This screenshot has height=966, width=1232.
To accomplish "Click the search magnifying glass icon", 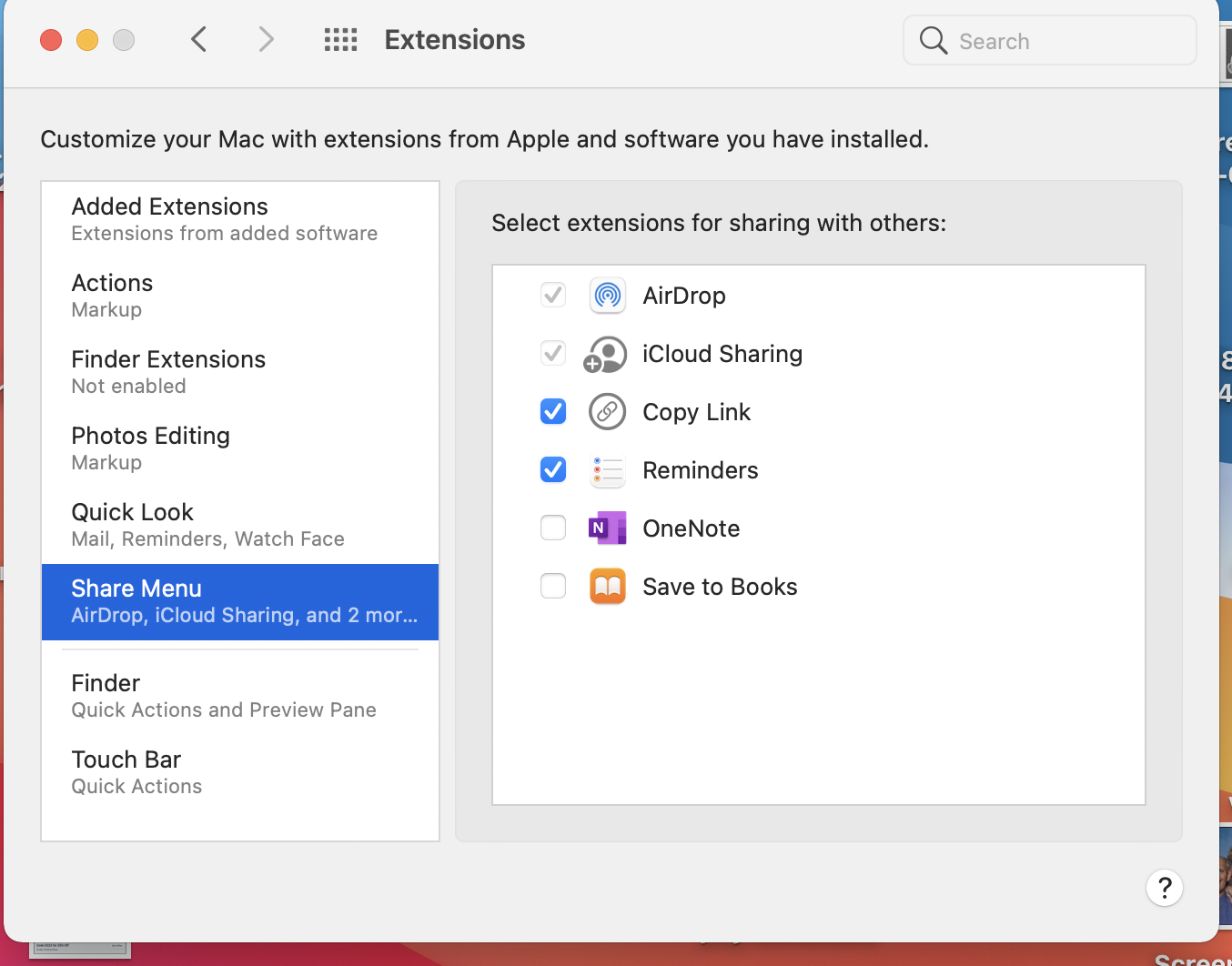I will click(x=934, y=41).
